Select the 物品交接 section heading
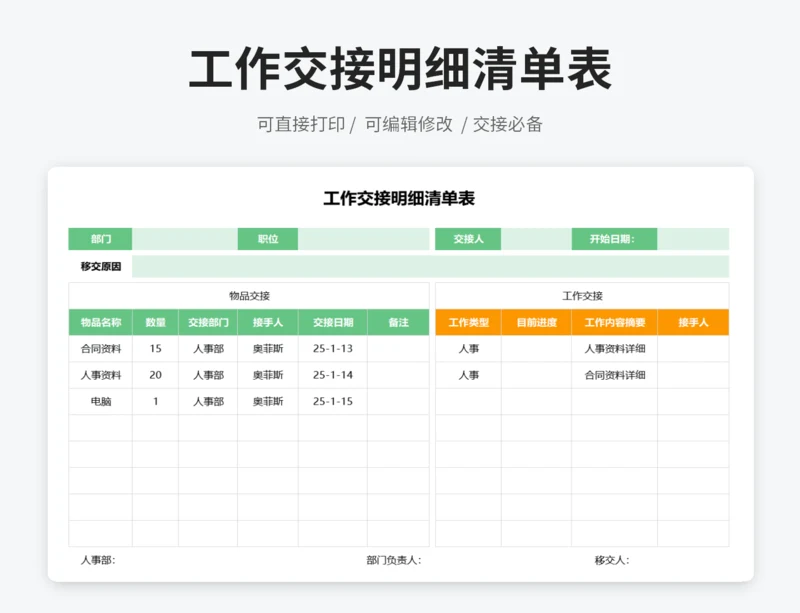Image resolution: width=800 pixels, height=613 pixels. click(x=249, y=296)
